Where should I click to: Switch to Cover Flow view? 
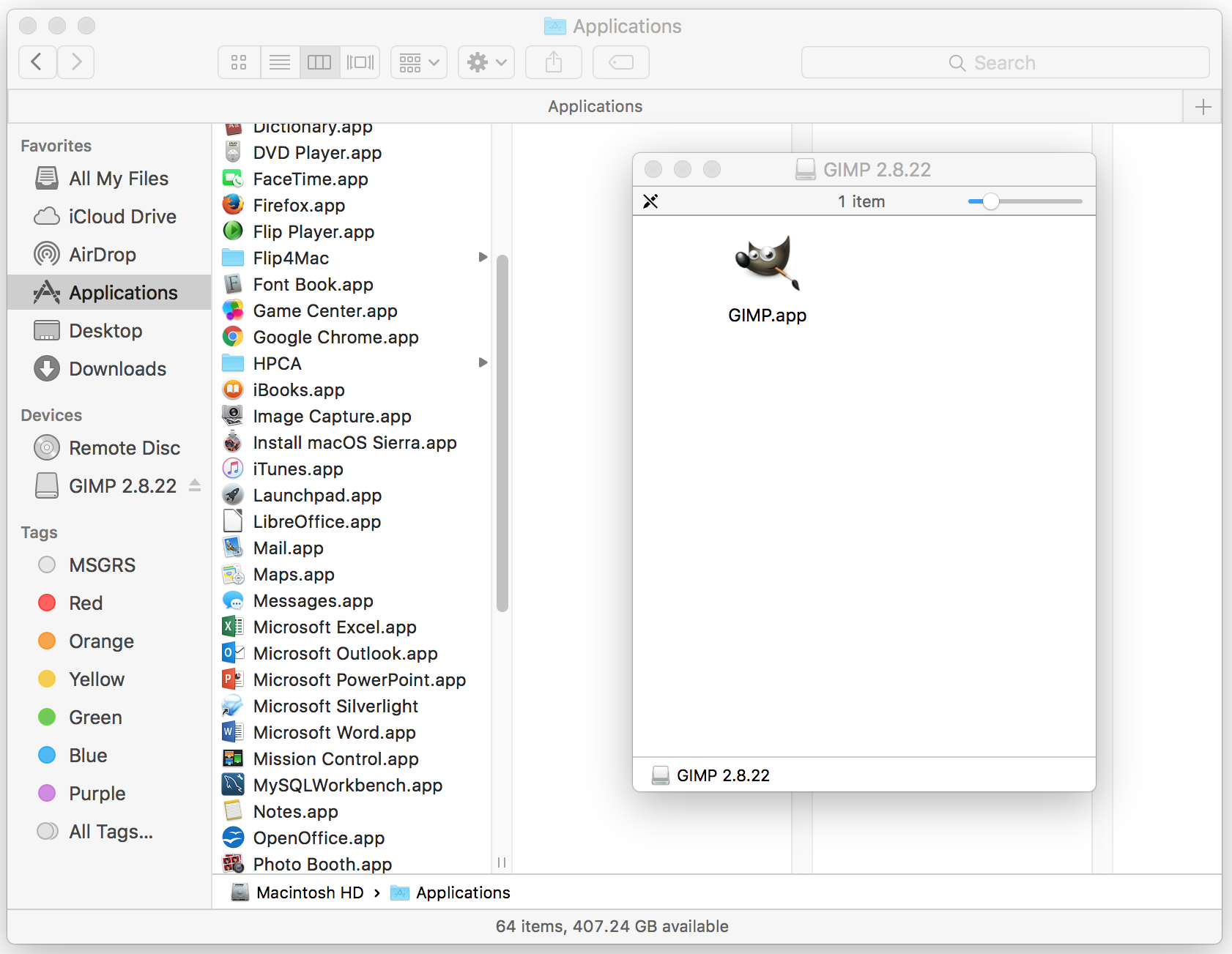(x=360, y=62)
